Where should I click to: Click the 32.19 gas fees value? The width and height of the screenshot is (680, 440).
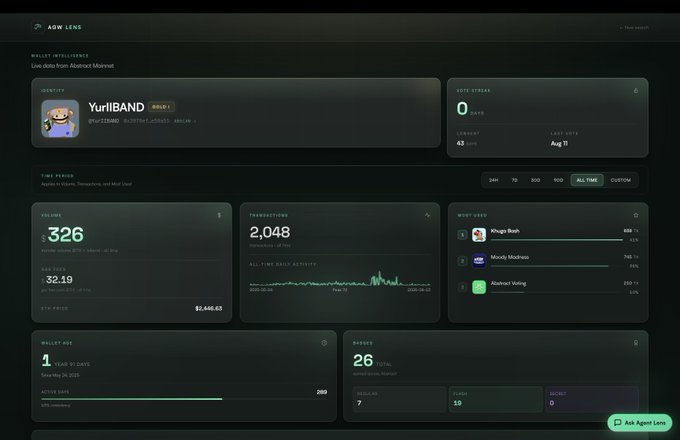coord(59,280)
